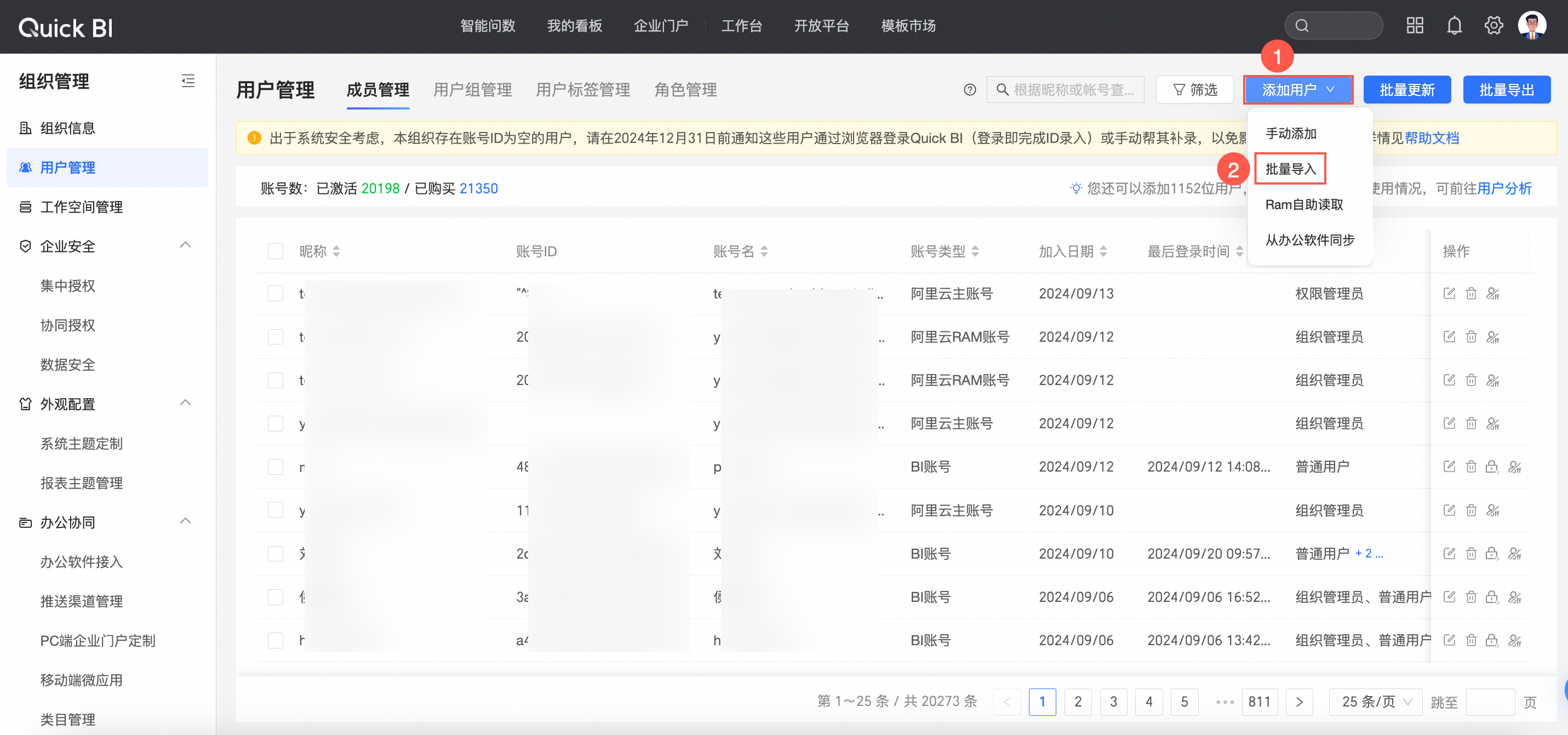Sort by 加入日期 column arrows
This screenshot has width=1568, height=735.
[x=1103, y=251]
